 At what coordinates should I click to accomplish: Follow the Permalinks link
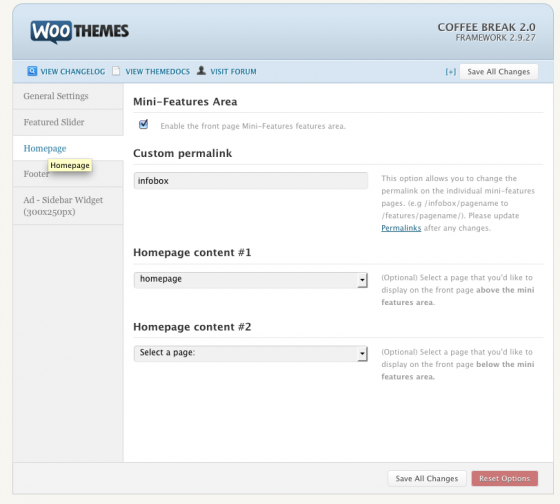401,228
